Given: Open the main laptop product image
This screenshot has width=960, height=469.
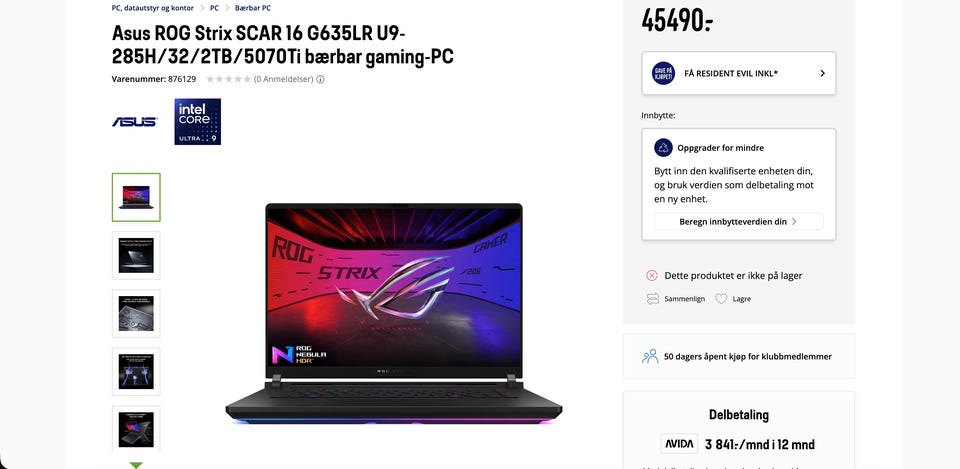Looking at the screenshot, I should (x=394, y=313).
